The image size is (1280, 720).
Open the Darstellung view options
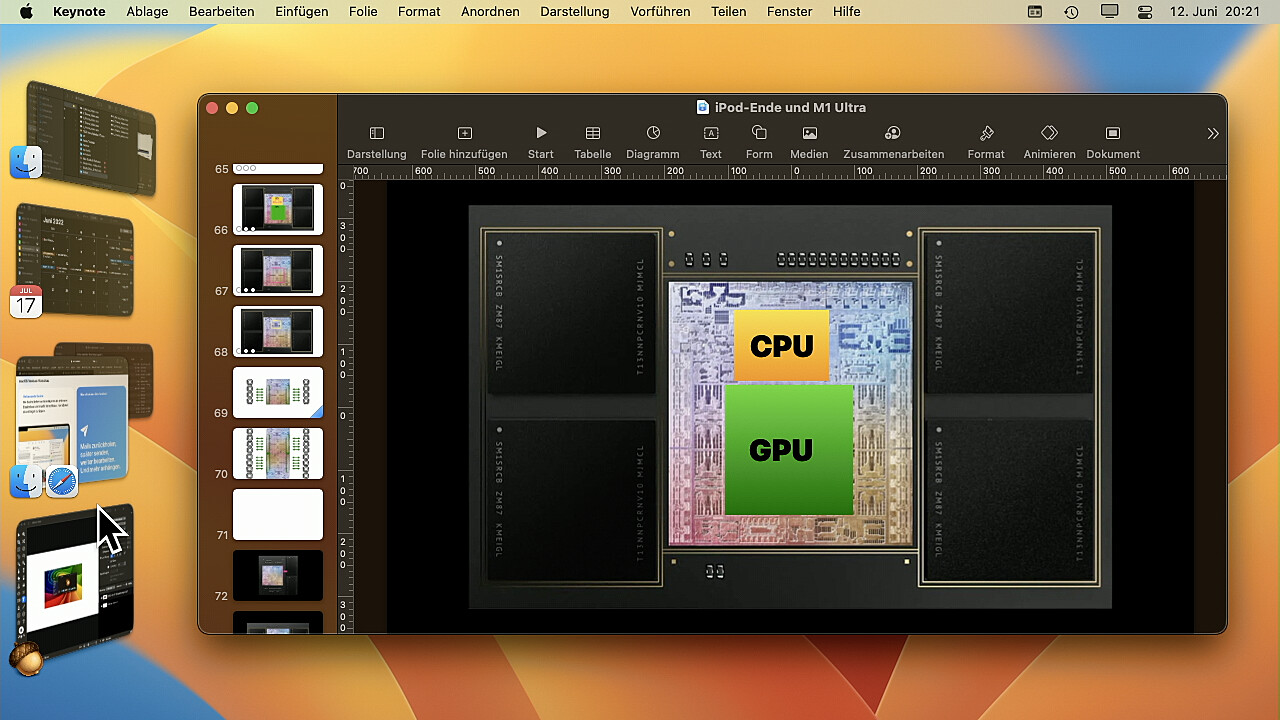click(376, 143)
